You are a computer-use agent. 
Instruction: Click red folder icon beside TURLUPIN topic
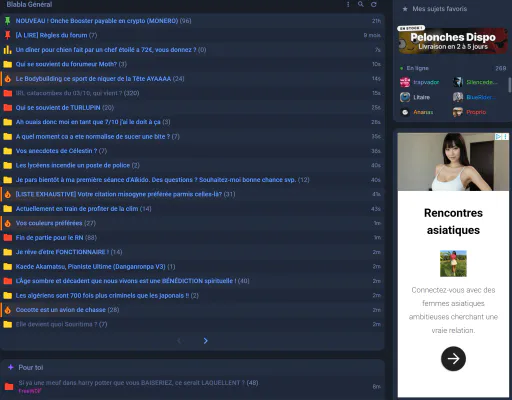click(7, 107)
